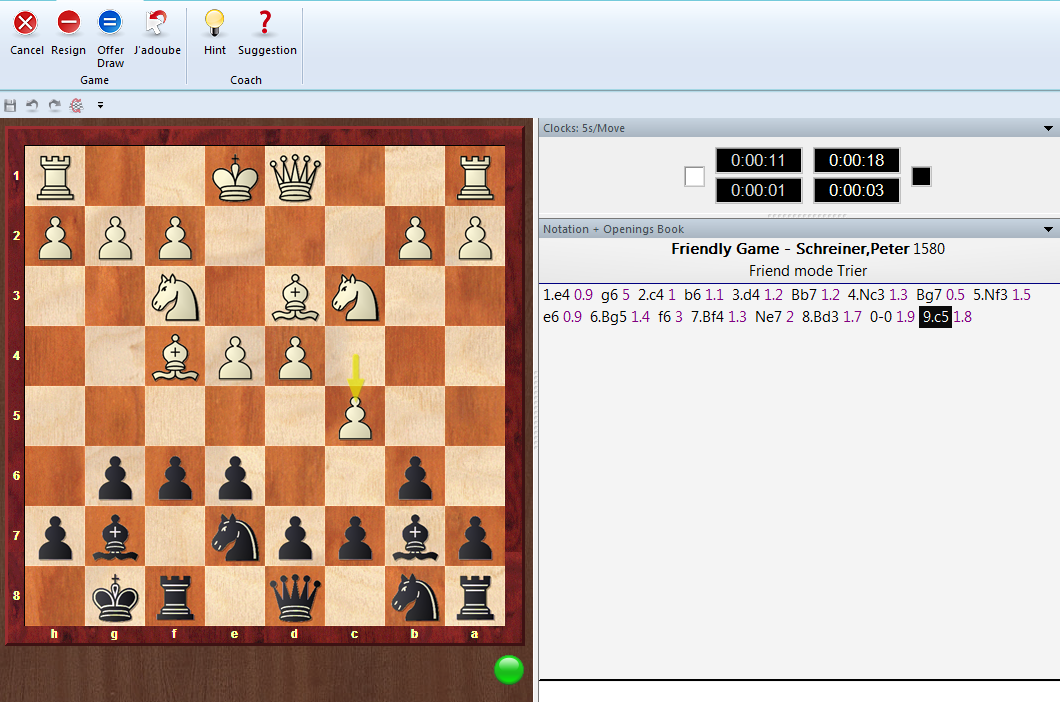
Task: Get a hint from the coach
Action: coord(214,22)
